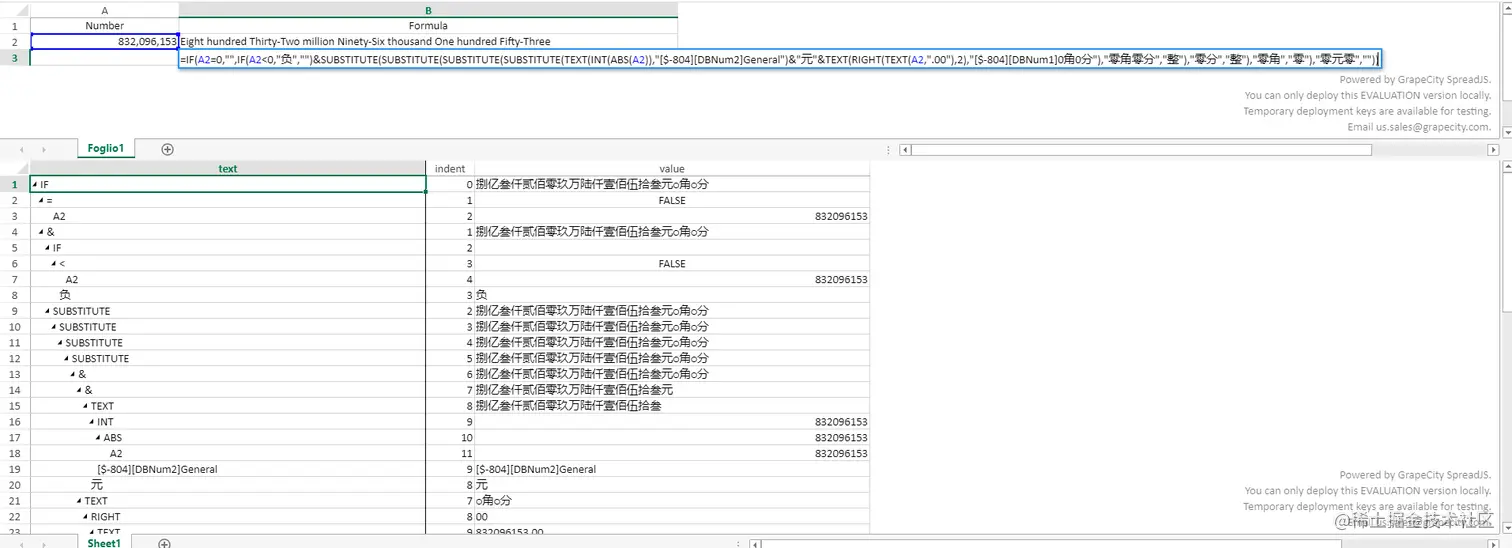Image resolution: width=1512 pixels, height=548 pixels.
Task: Select row header 3 in top sheet
Action: [15, 58]
